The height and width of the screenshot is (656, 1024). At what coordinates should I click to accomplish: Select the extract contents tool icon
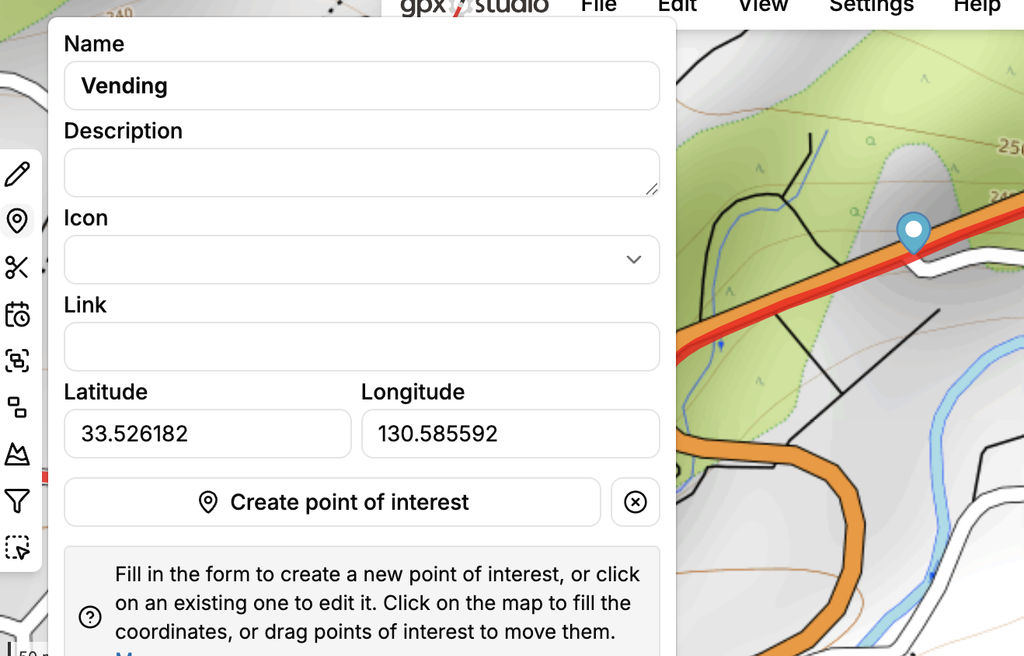pyautogui.click(x=17, y=407)
